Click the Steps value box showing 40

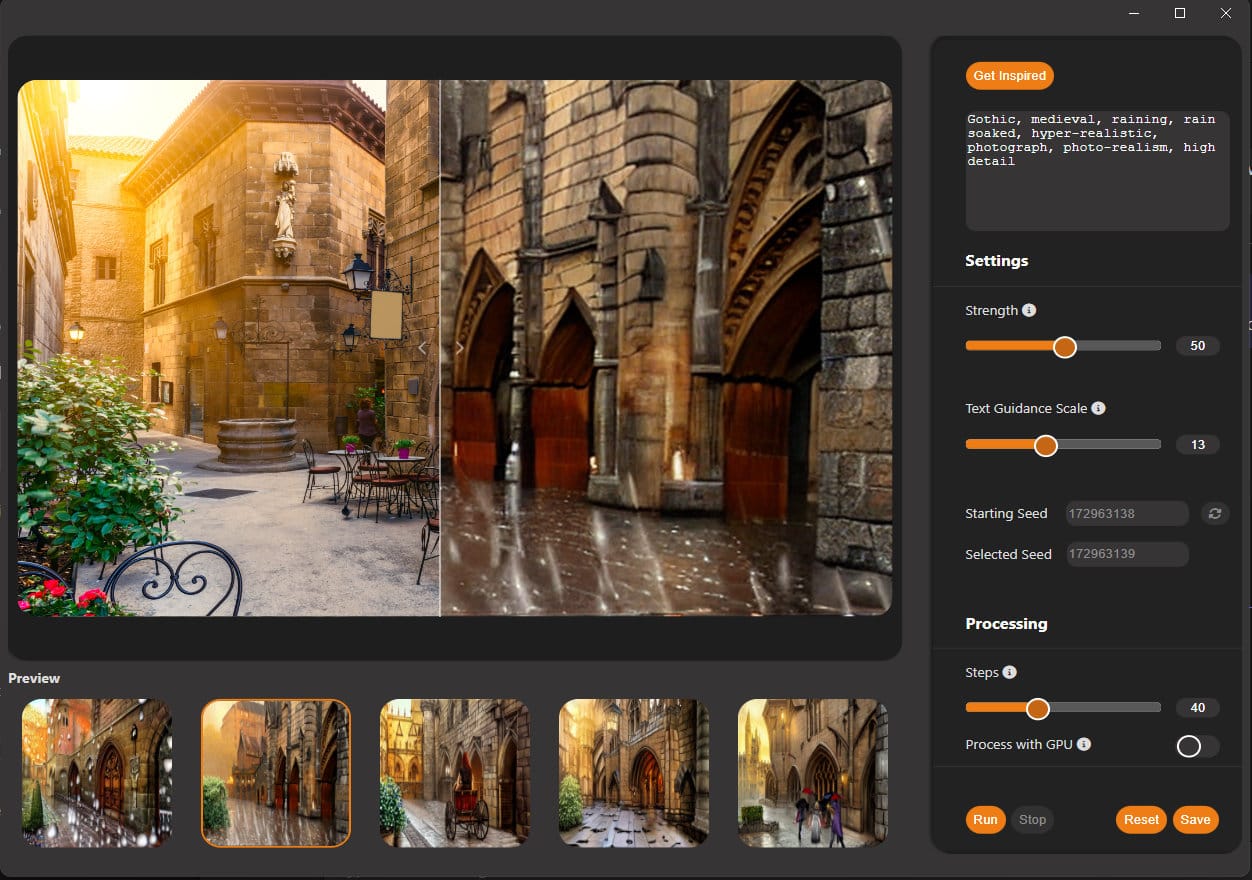1197,708
